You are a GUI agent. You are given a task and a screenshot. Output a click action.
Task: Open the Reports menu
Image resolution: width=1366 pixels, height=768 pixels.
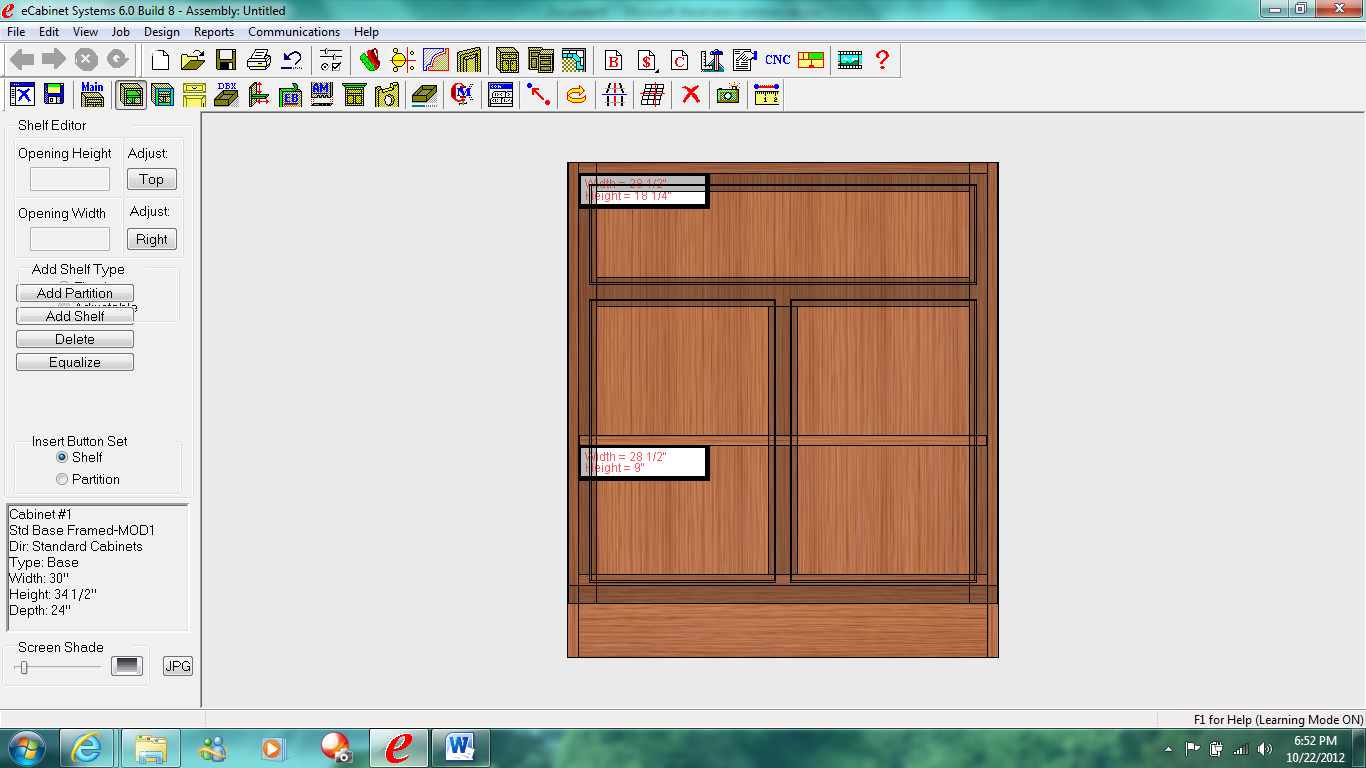(x=214, y=32)
